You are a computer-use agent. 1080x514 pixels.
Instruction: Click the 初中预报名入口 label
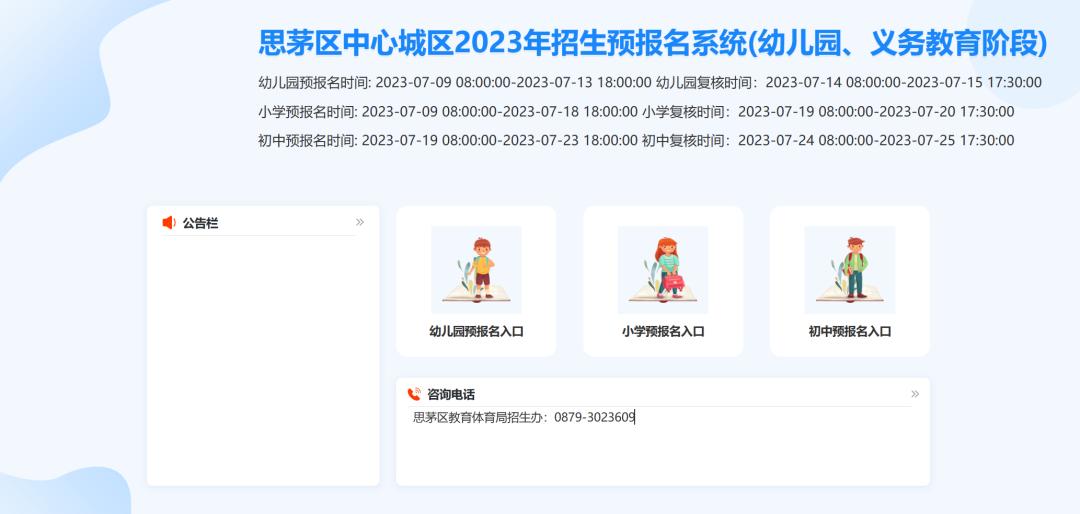(850, 331)
